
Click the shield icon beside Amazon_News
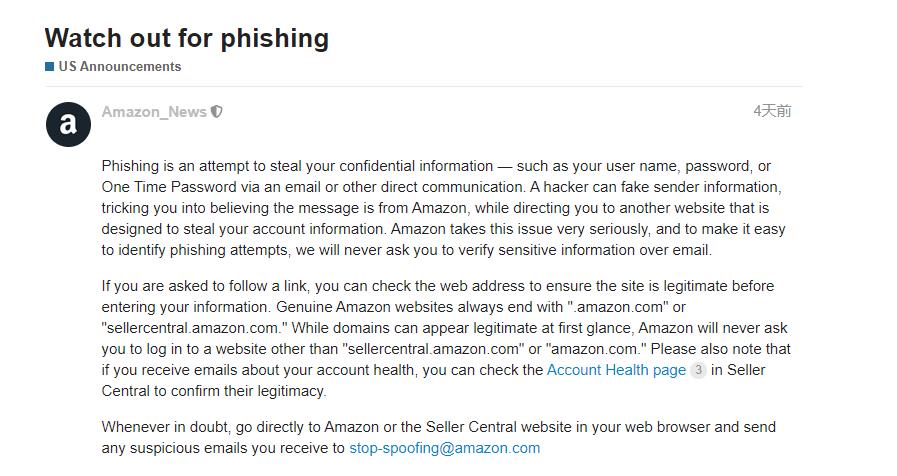pyautogui.click(x=217, y=112)
